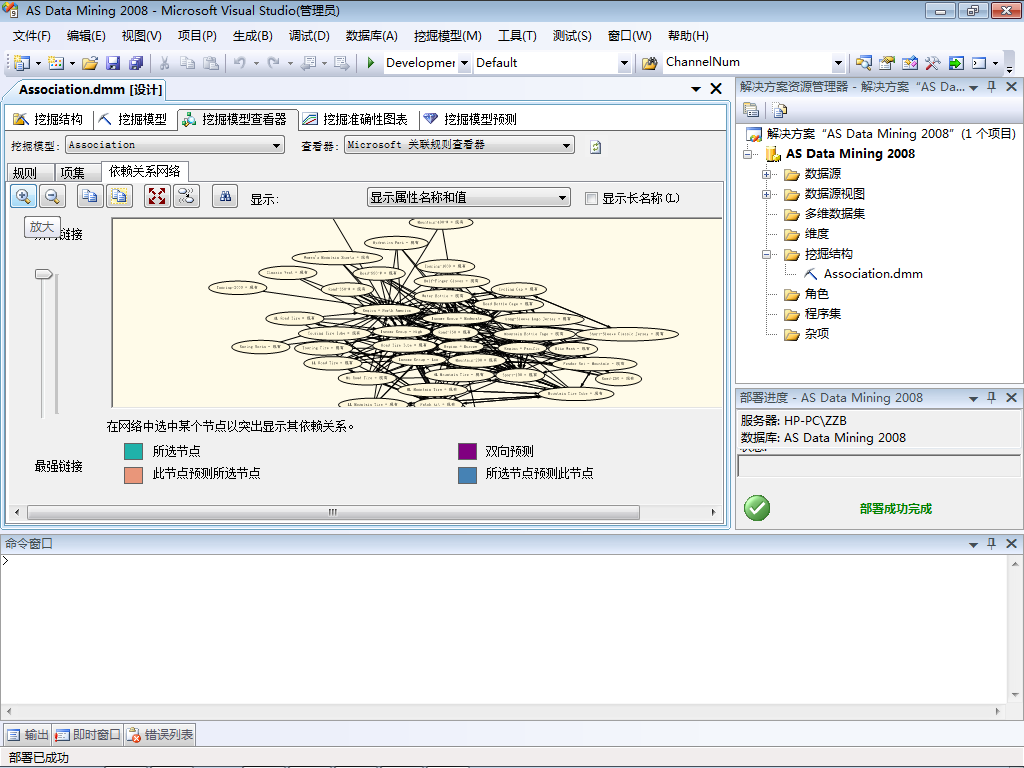Viewport: 1024px width, 768px height.
Task: Click the New Project toolbar icon
Action: point(22,63)
